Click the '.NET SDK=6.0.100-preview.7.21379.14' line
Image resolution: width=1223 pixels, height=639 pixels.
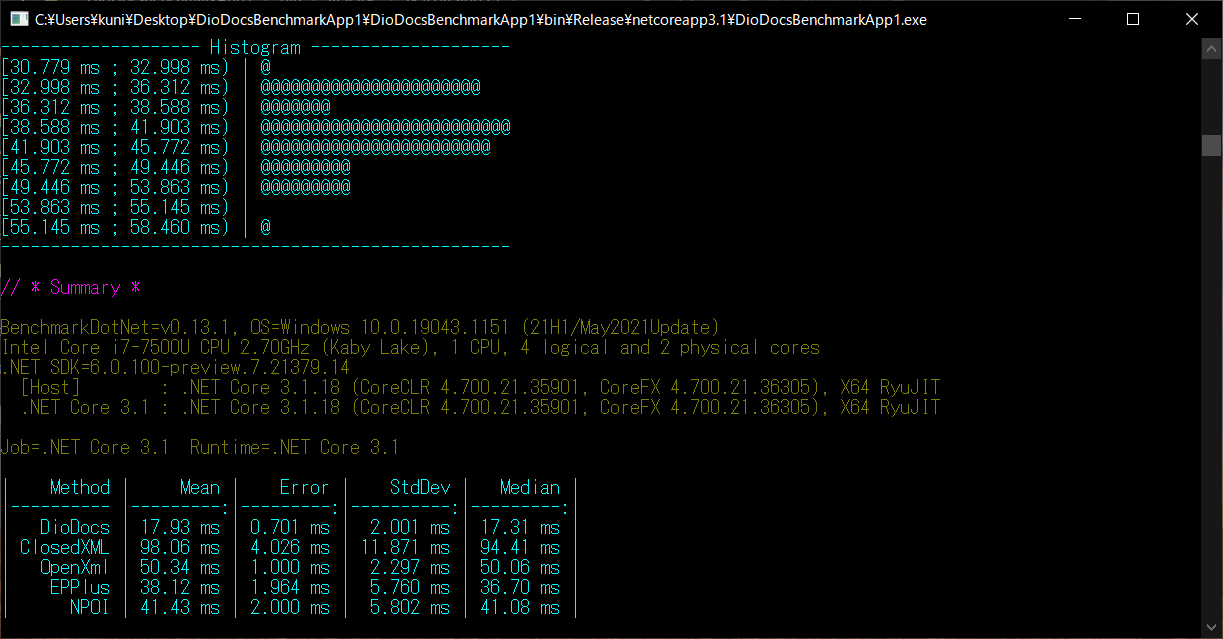click(x=175, y=367)
